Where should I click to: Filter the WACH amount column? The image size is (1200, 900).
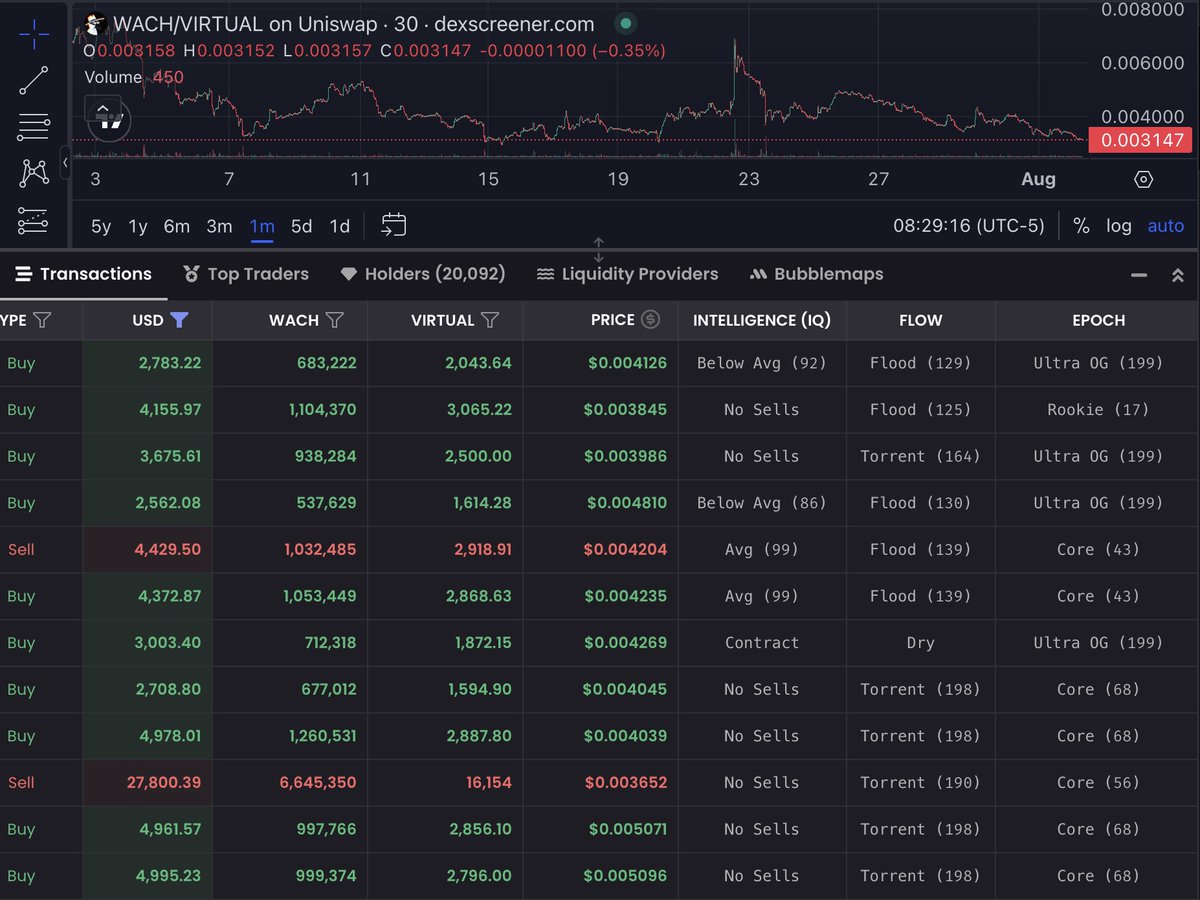tap(335, 320)
